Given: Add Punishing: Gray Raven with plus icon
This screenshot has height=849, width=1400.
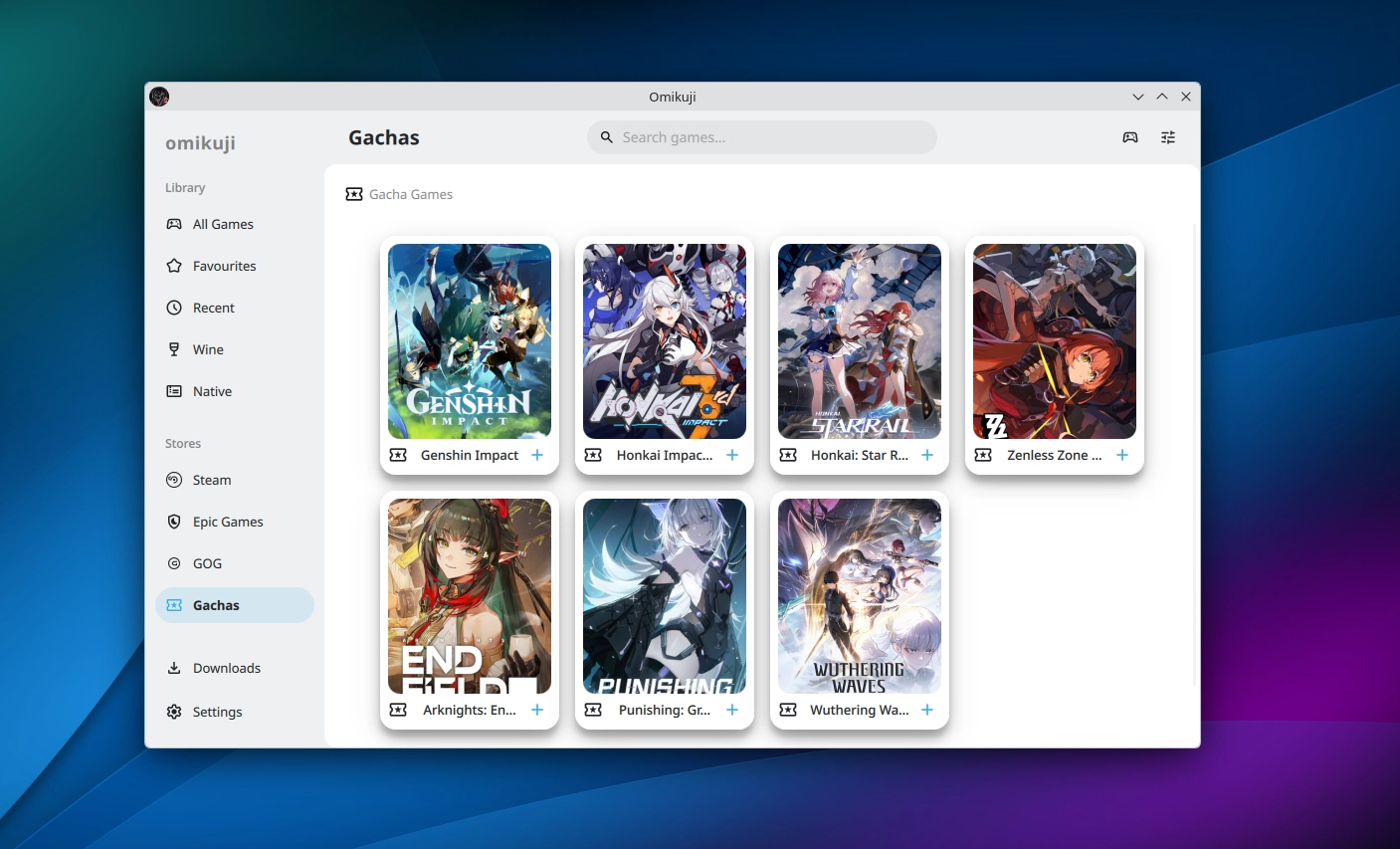Looking at the screenshot, I should point(732,710).
